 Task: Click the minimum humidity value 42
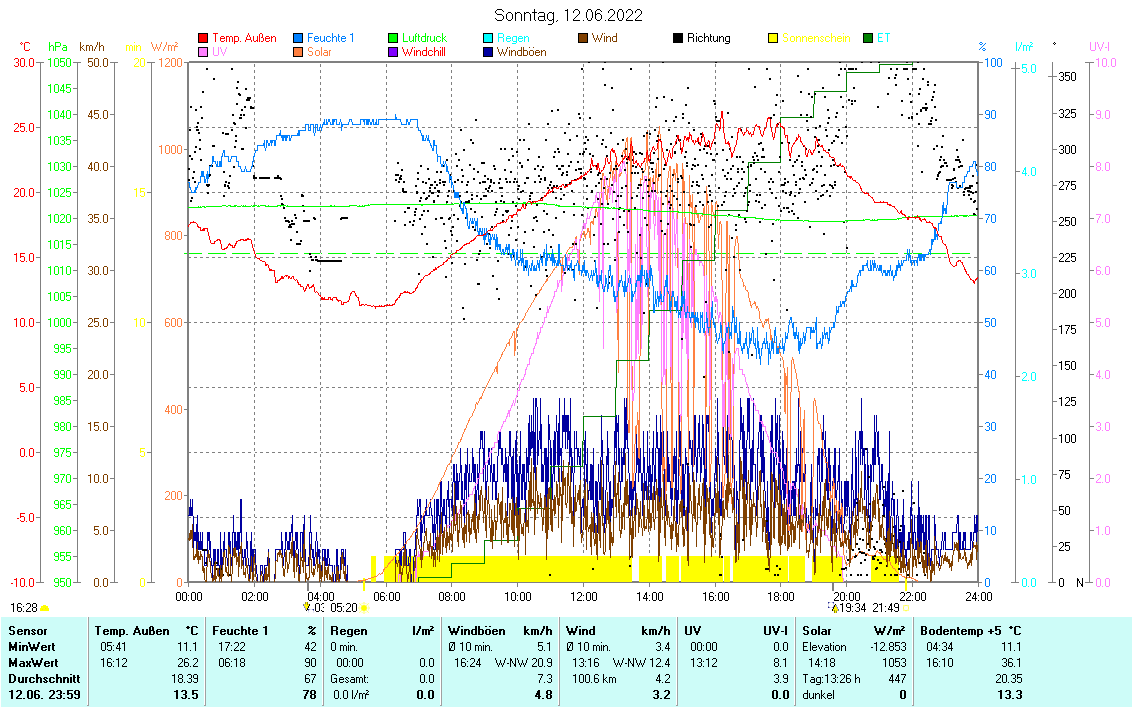pos(310,647)
